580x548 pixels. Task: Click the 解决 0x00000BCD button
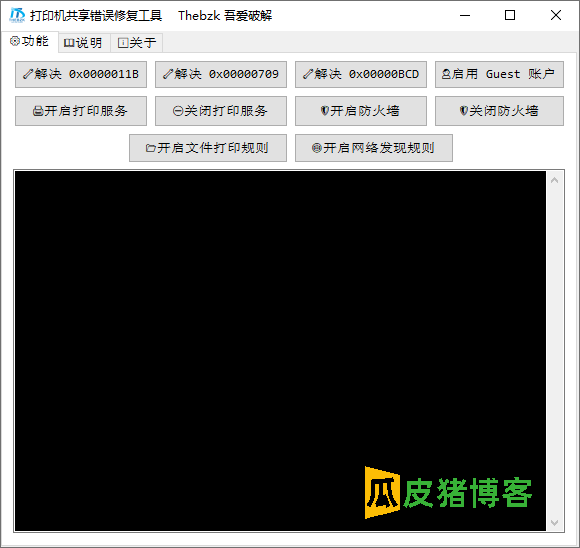pos(361,74)
